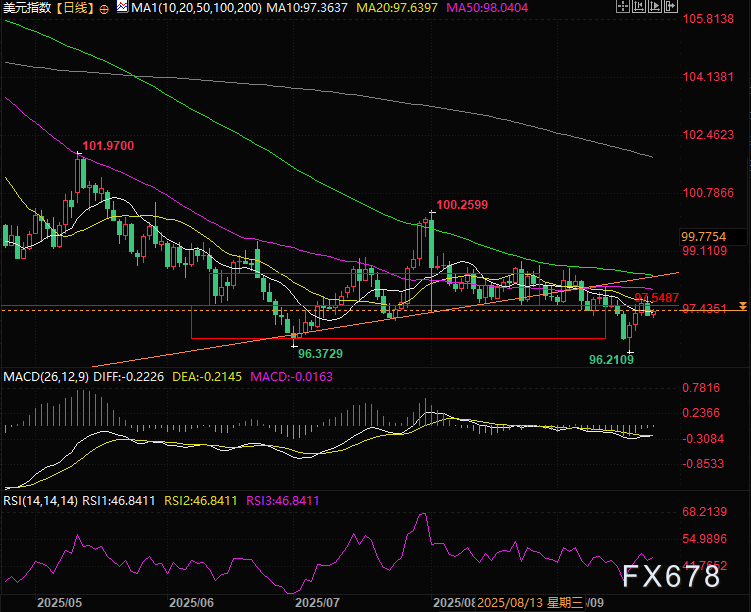Click the 2025/06 label on time axis
Viewport: 751px width, 612px height.
click(x=192, y=603)
